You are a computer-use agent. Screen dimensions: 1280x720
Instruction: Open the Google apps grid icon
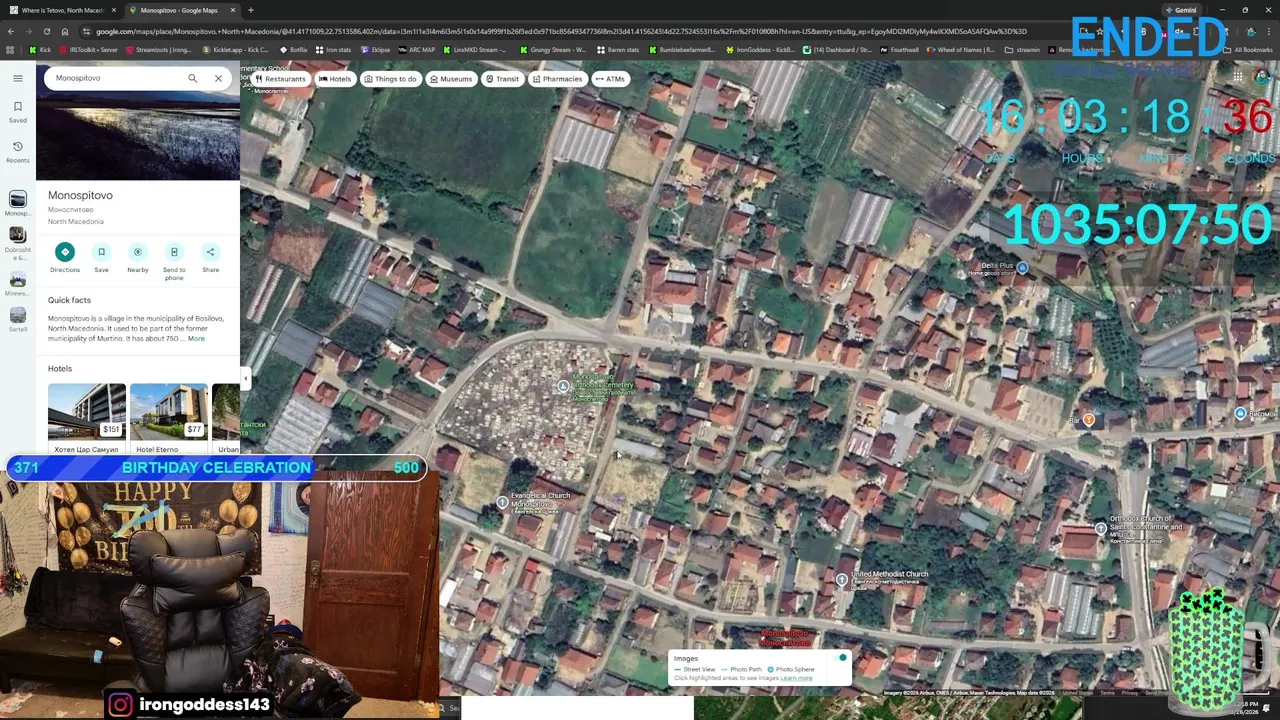point(1237,77)
